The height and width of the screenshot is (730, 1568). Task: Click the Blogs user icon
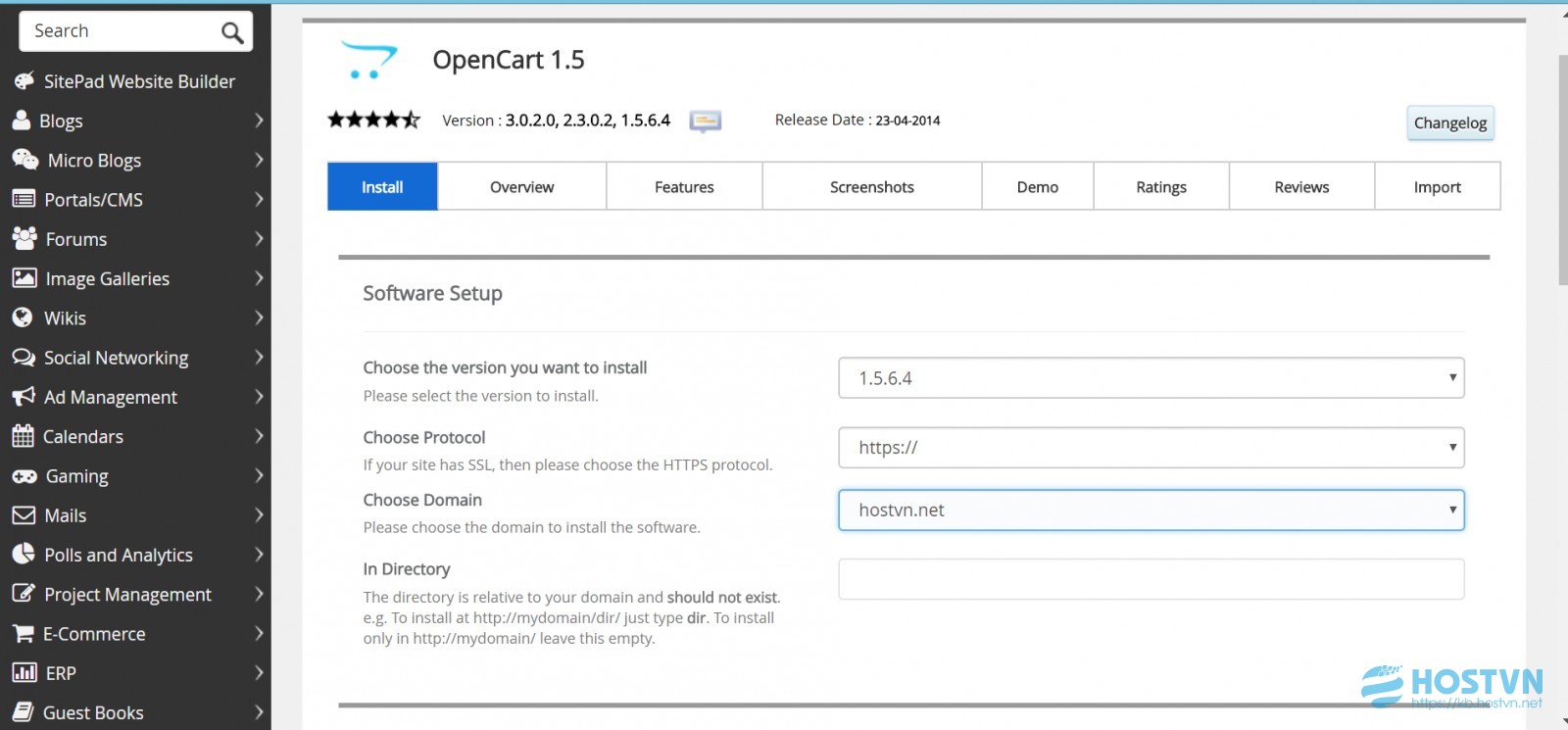tap(22, 121)
